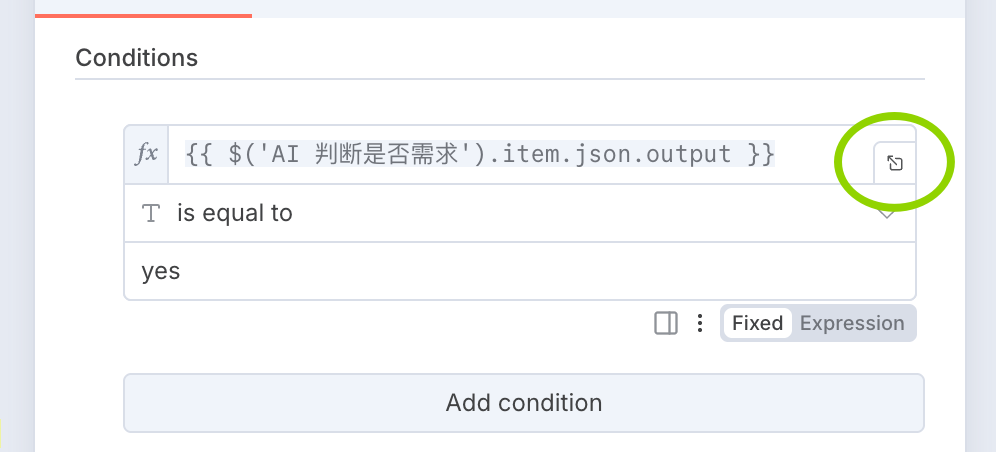Open the three-dot condition options menu
996x452 pixels.
pyautogui.click(x=700, y=323)
